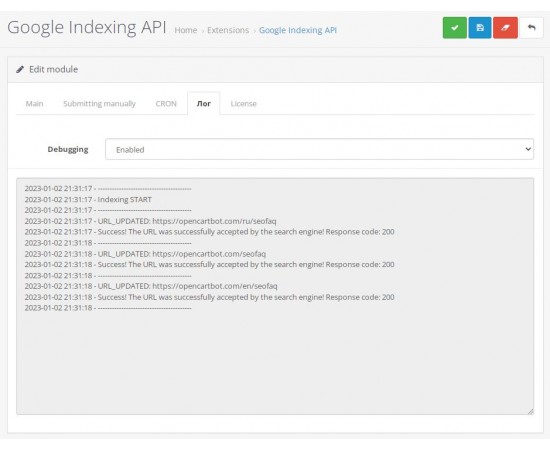Click the blue floppy-disk save button
550x450 pixels.
pyautogui.click(x=480, y=28)
